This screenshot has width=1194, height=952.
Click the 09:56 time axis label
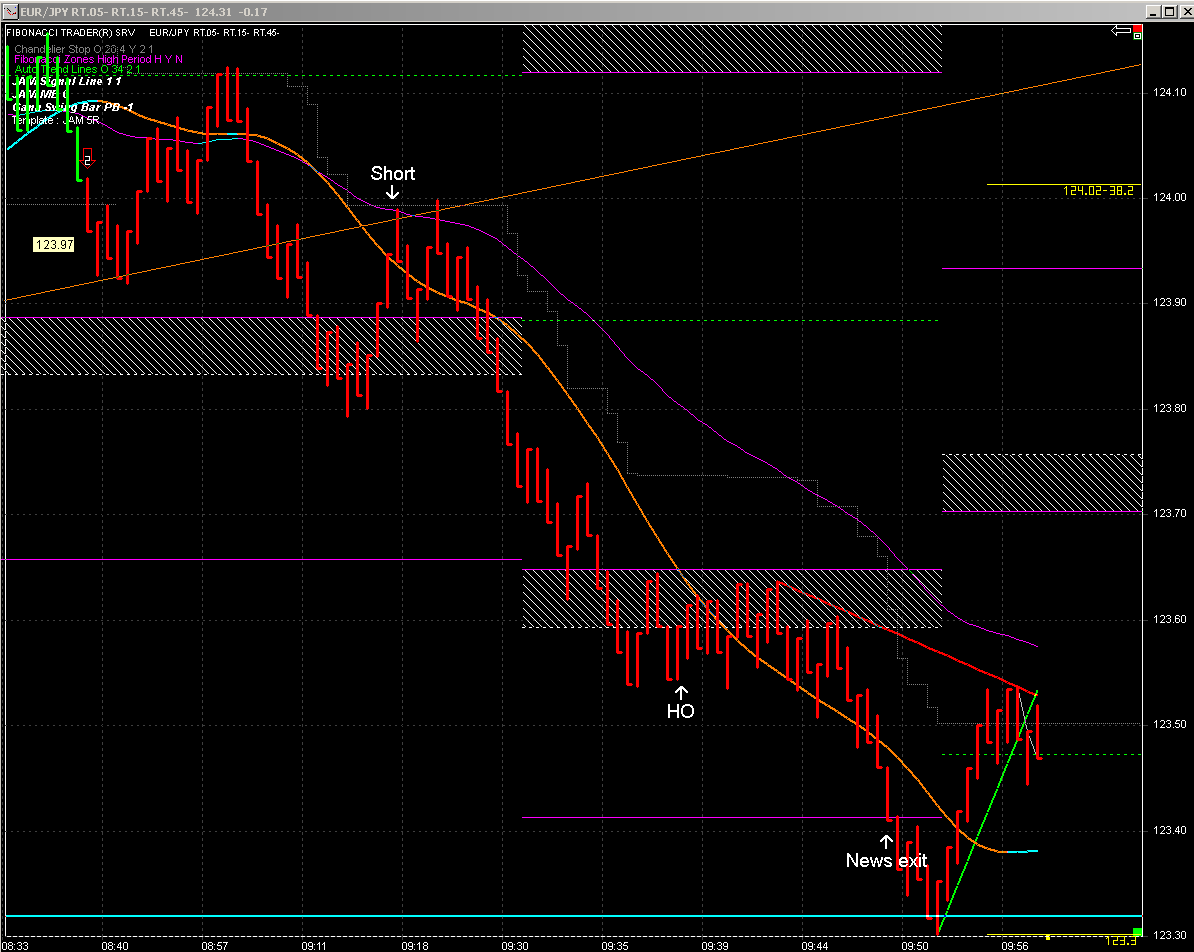pyautogui.click(x=1014, y=946)
